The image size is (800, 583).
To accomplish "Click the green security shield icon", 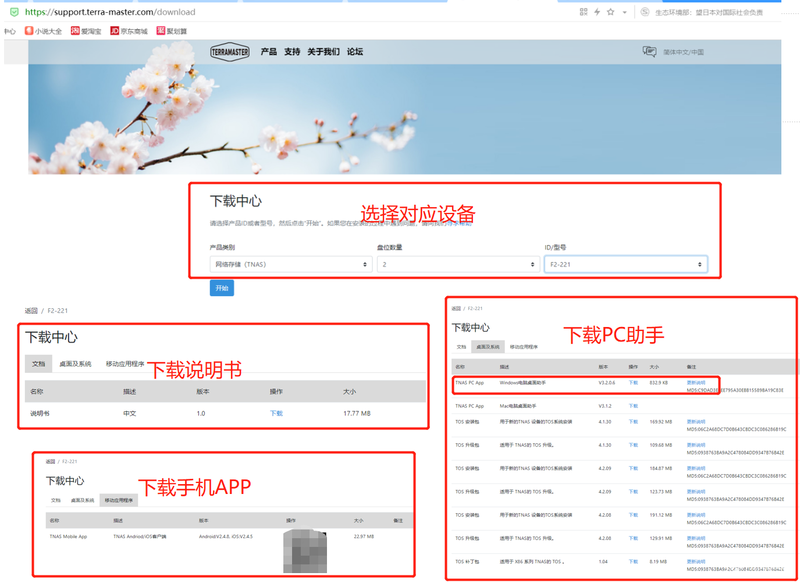I will pos(14,12).
